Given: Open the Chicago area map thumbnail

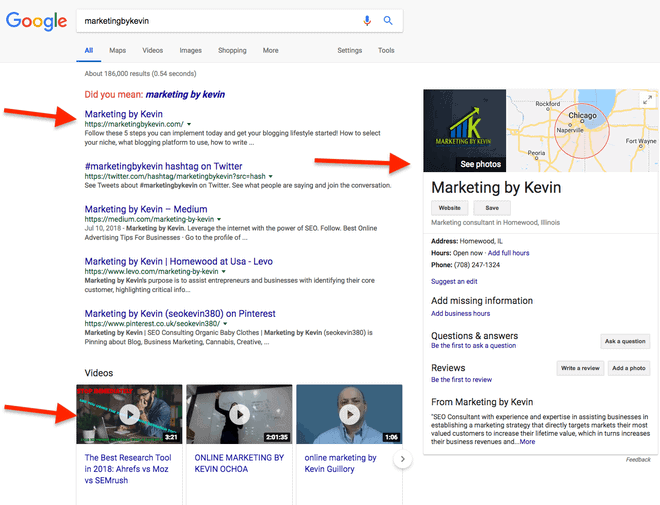Looking at the screenshot, I should coord(582,130).
